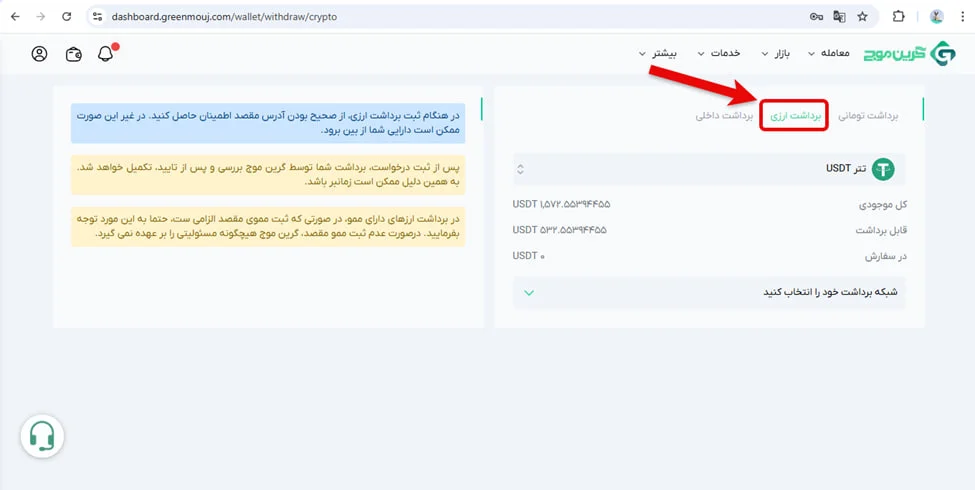The image size is (975, 490).
Task: Click the blue destination address warning notice
Action: tap(268, 124)
